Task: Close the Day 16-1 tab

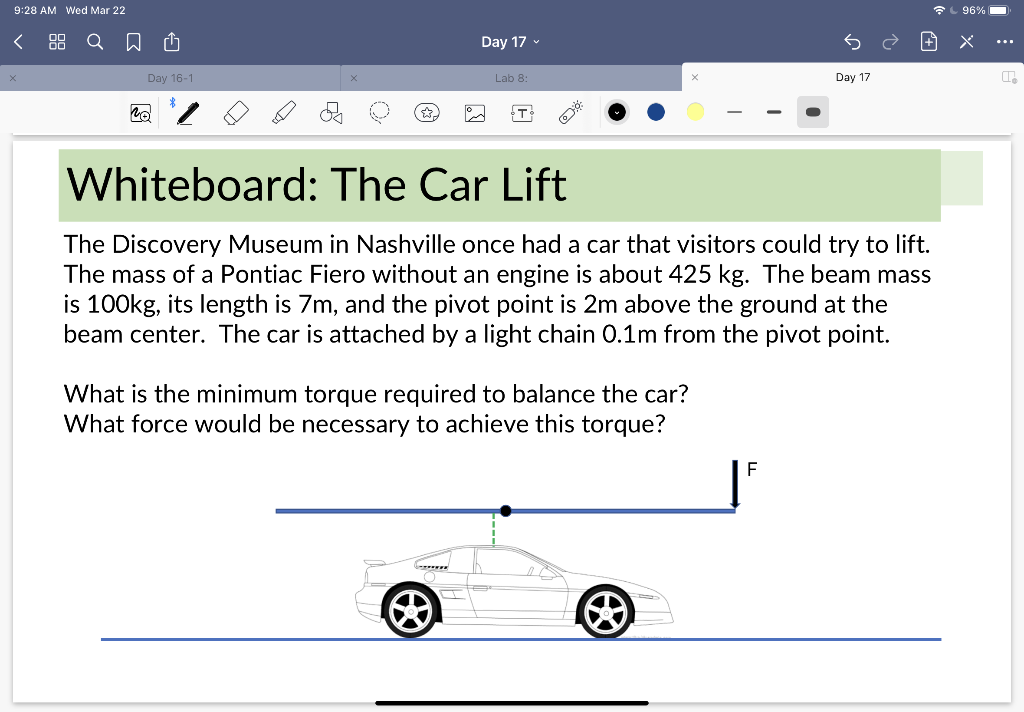Action: coord(12,78)
